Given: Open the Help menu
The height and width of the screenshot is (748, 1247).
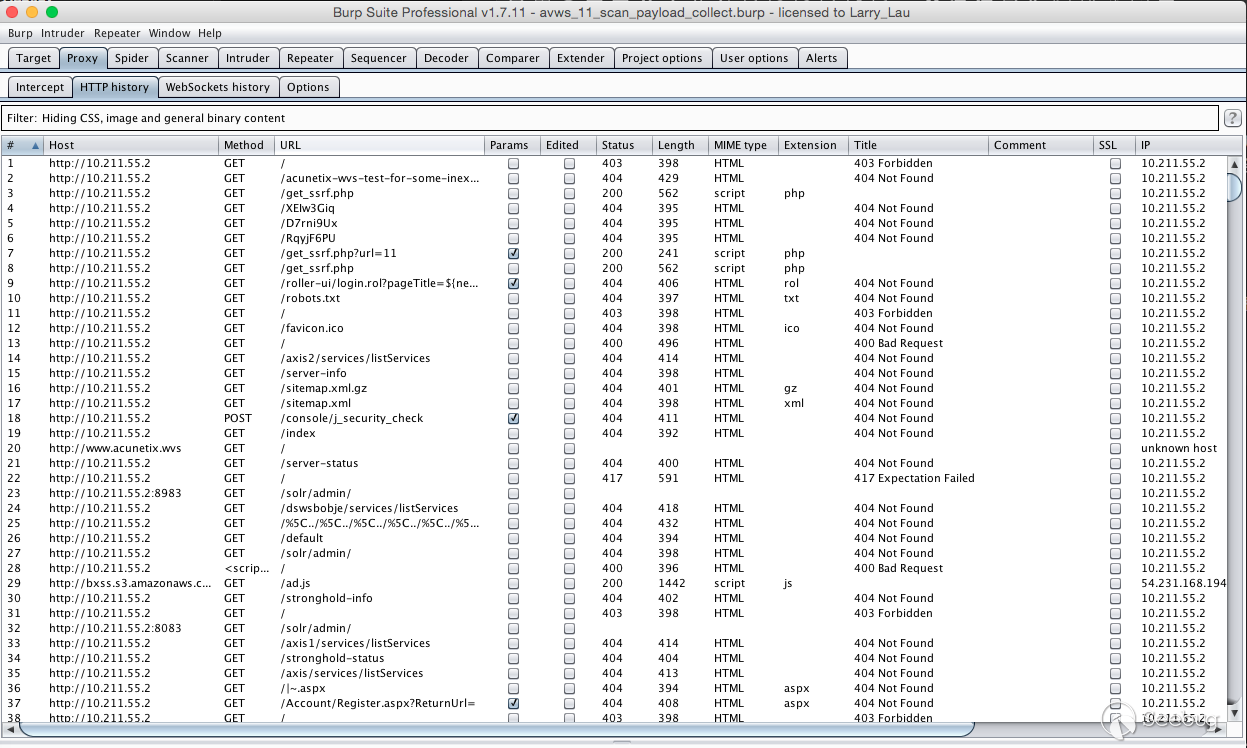Looking at the screenshot, I should (210, 33).
